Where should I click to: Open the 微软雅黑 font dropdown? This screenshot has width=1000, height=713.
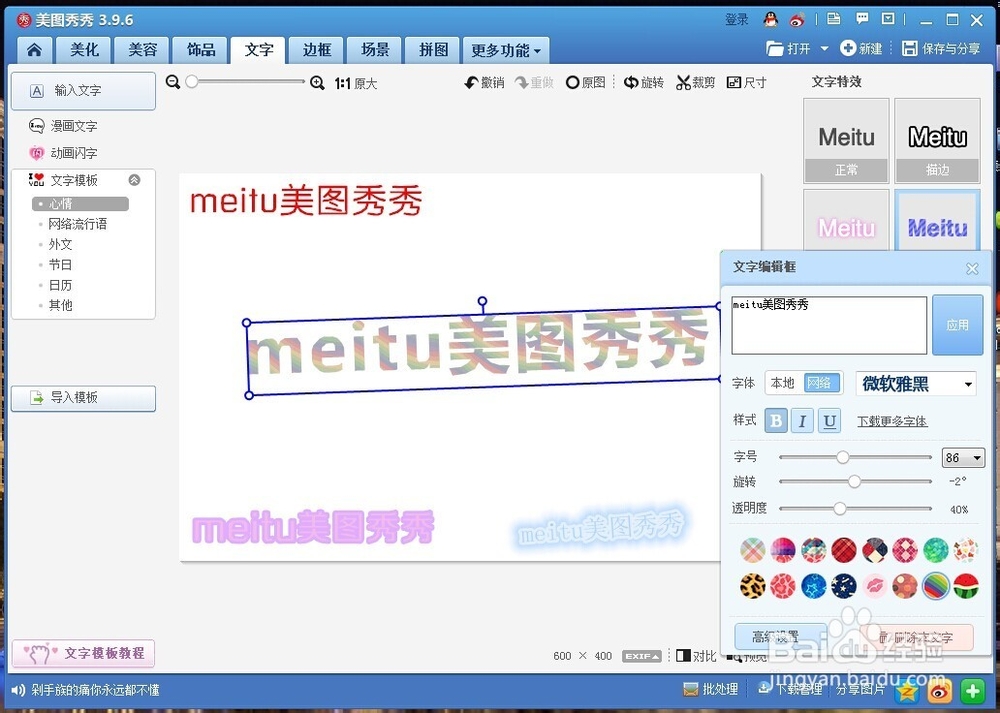(915, 384)
